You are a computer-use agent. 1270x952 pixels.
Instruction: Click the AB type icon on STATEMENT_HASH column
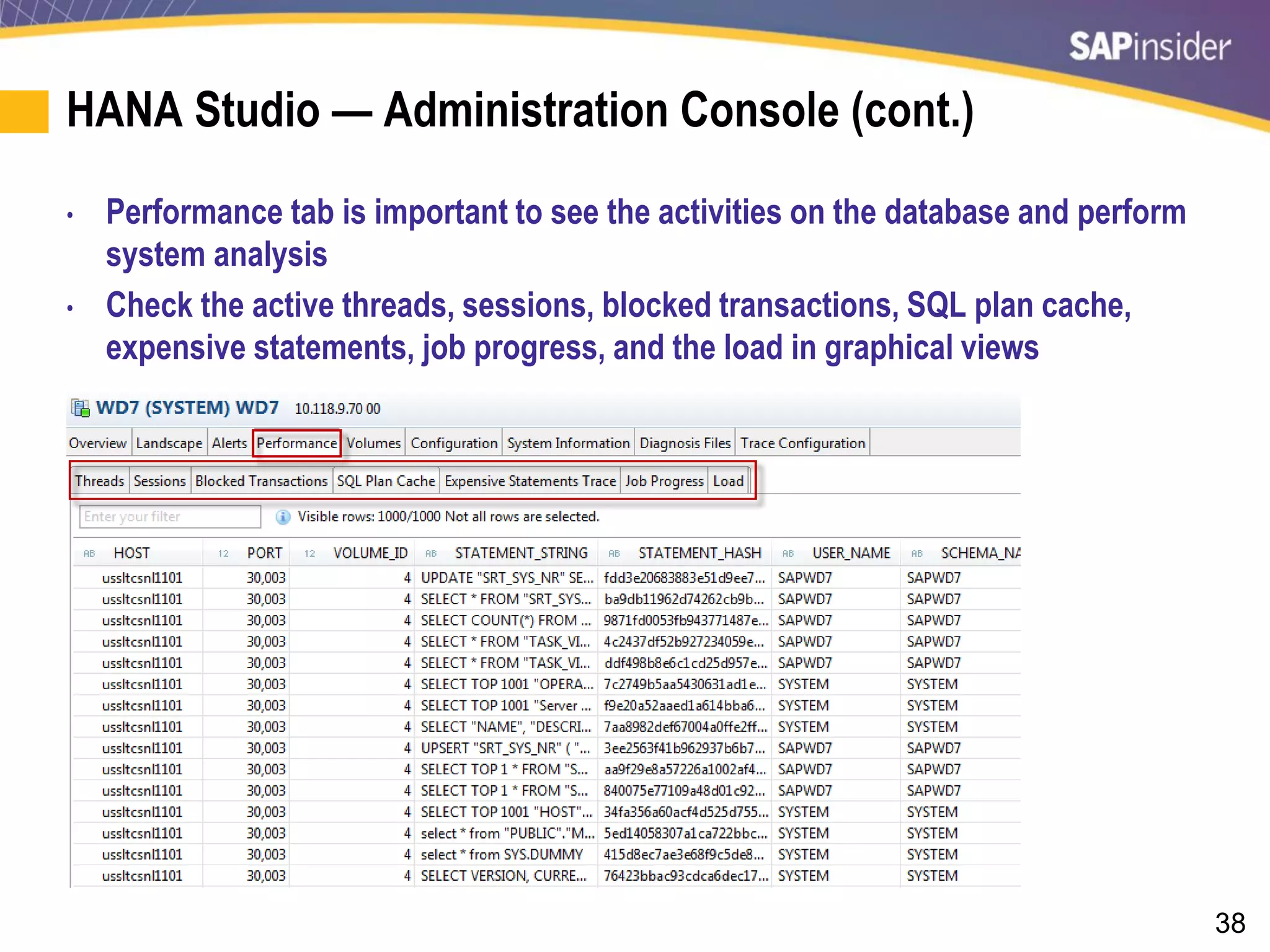click(615, 553)
